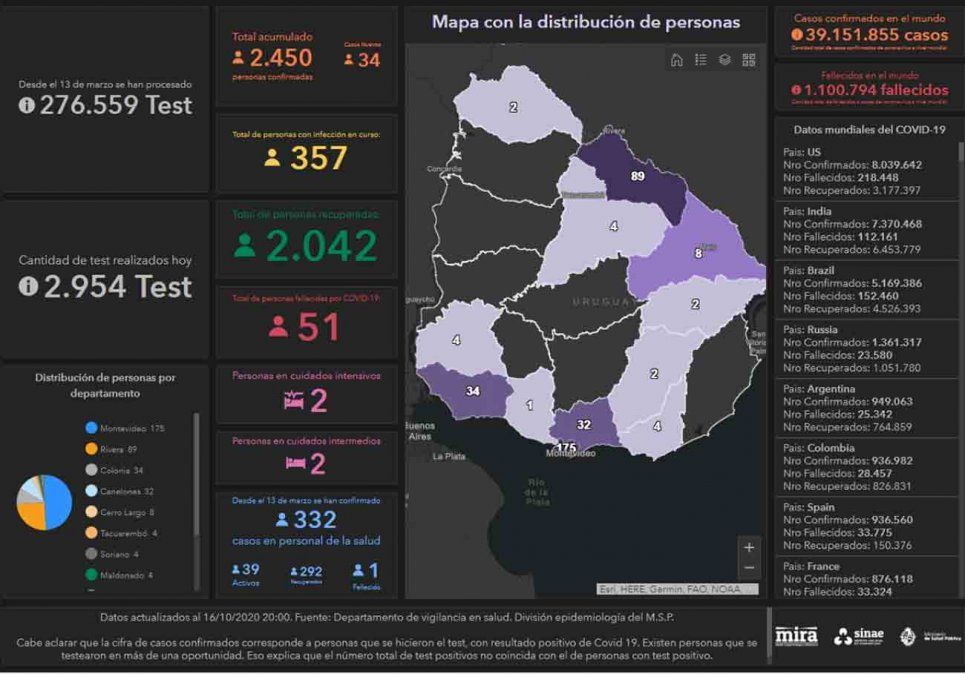Toggle Rivera 89 legend entry
The image size is (965, 674).
coord(118,449)
